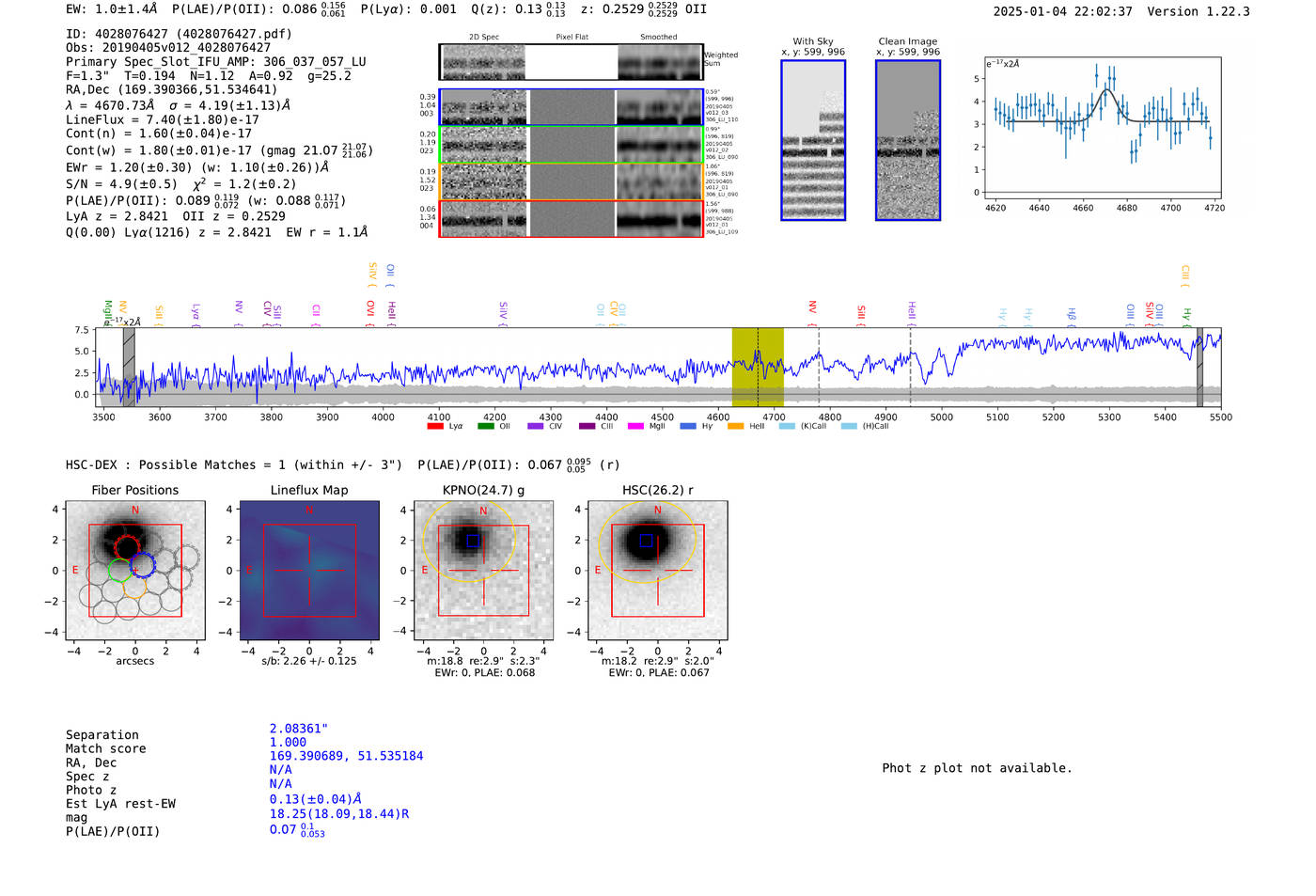Click the hatched gray bar near 3550
The image size is (1316, 896).
(x=129, y=367)
